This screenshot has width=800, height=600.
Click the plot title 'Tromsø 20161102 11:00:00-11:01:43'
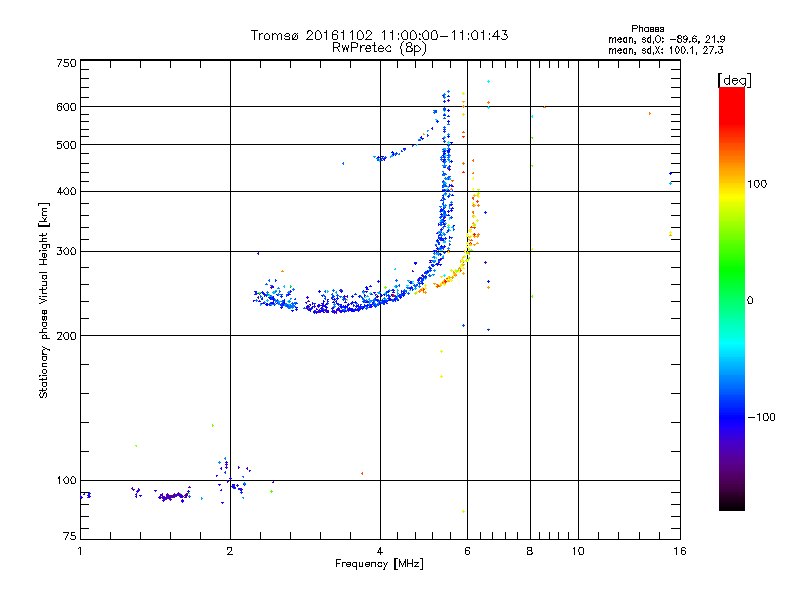tap(379, 35)
